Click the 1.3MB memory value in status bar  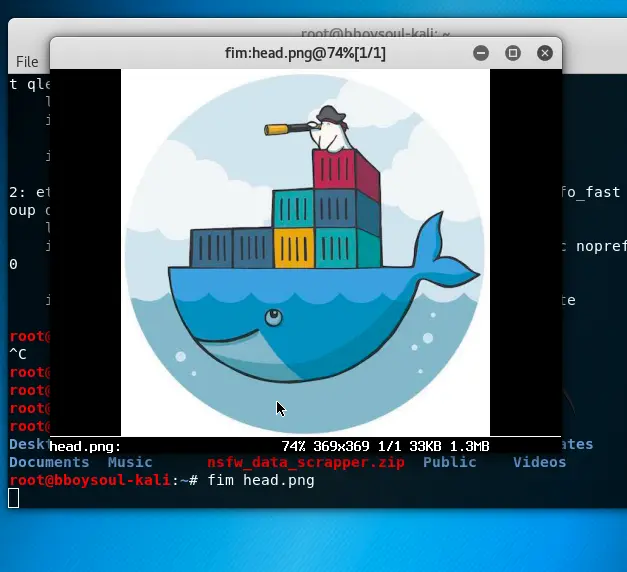[469, 446]
